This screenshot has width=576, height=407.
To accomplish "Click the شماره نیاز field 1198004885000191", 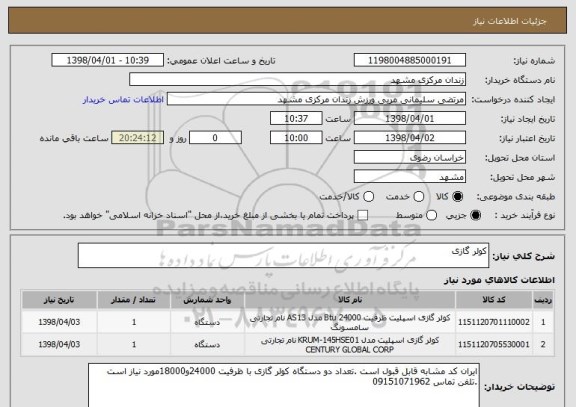I will [x=410, y=60].
